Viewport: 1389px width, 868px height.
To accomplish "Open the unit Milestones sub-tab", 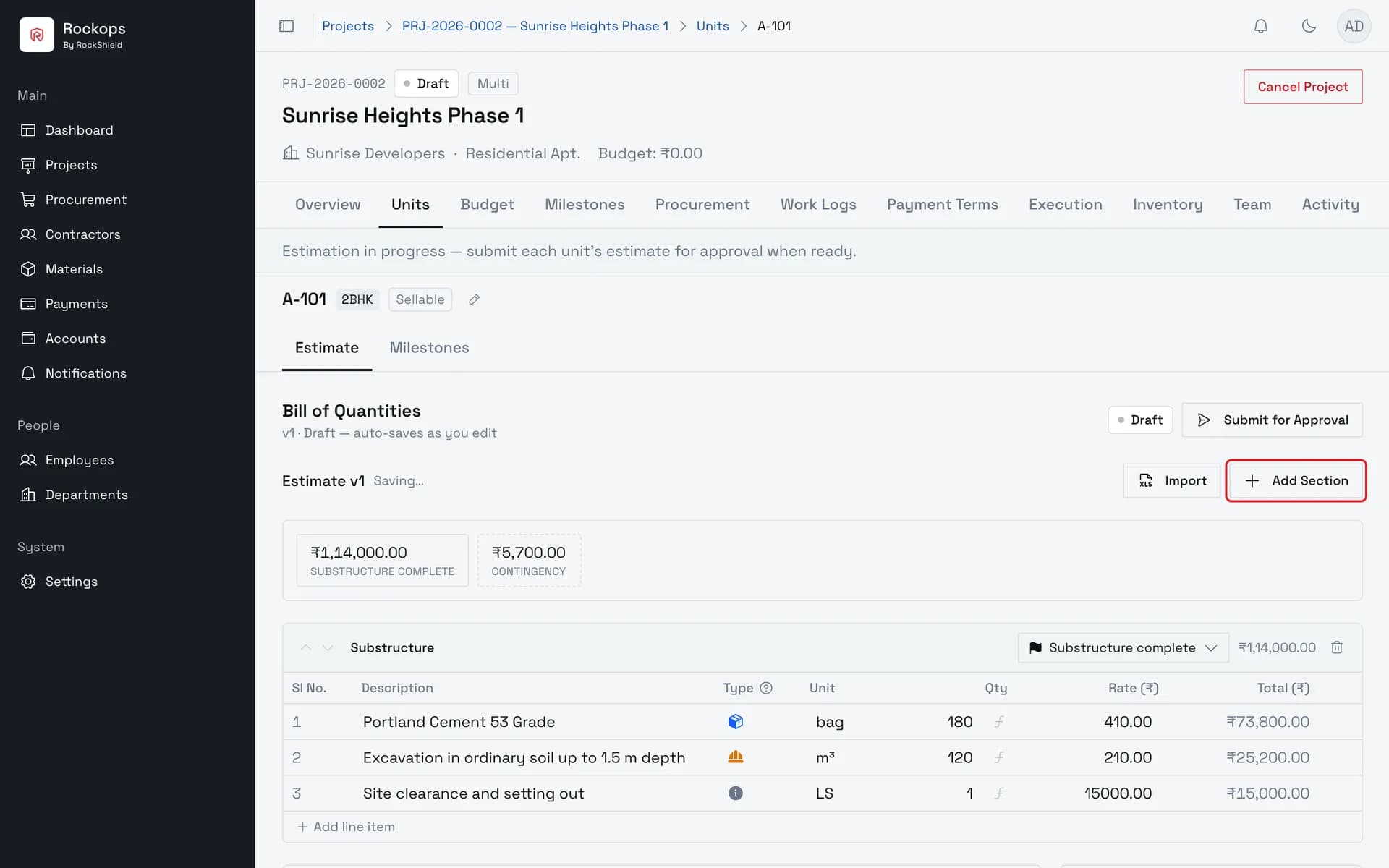I will [x=429, y=348].
